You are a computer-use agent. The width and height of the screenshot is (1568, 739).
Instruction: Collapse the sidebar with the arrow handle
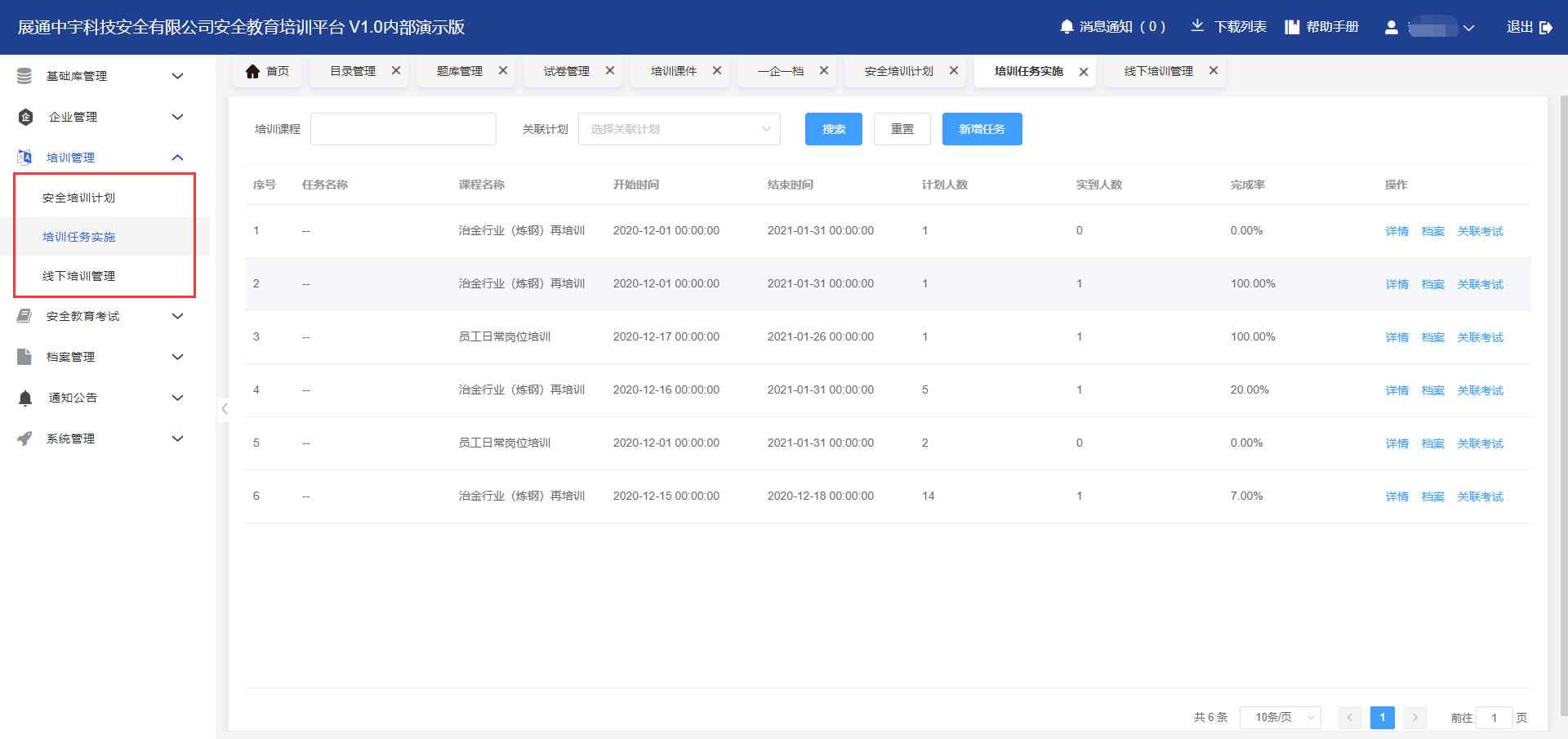coord(224,408)
